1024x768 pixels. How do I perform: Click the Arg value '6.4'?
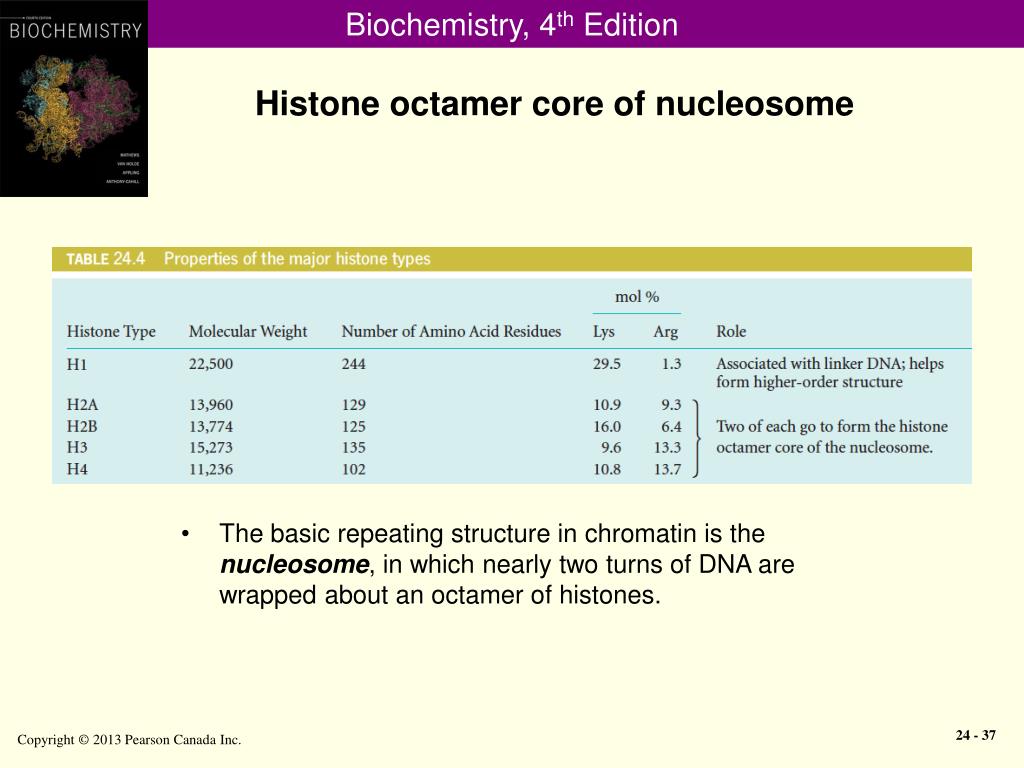671,426
